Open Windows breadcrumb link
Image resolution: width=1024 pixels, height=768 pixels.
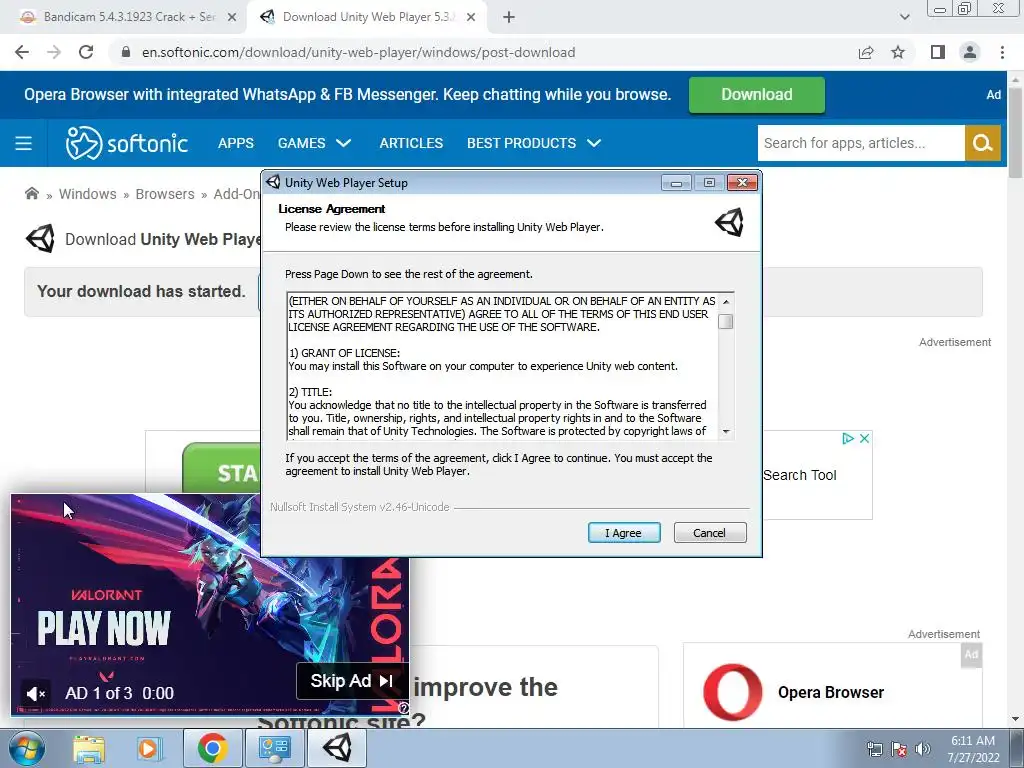[88, 194]
